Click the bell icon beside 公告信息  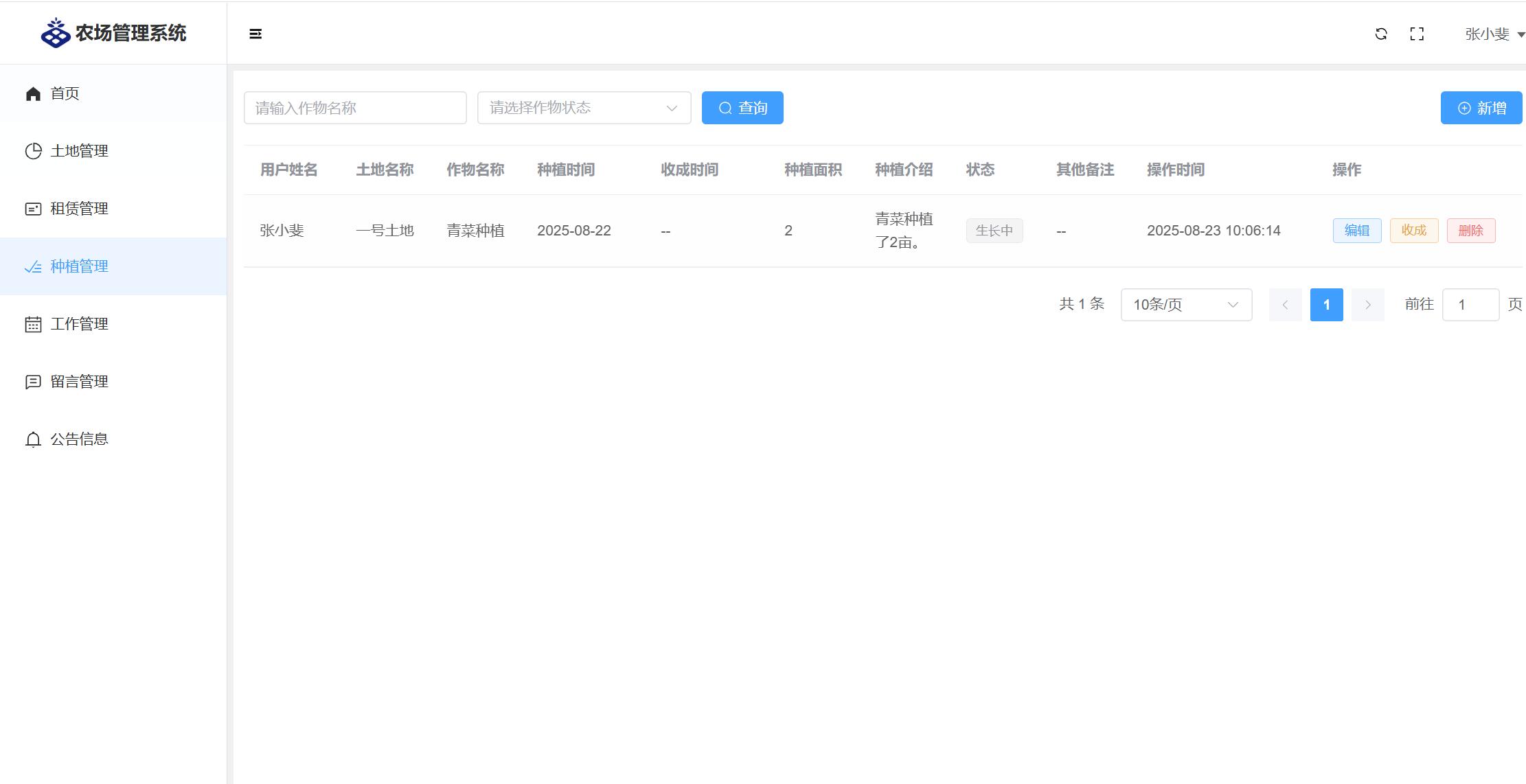(33, 439)
